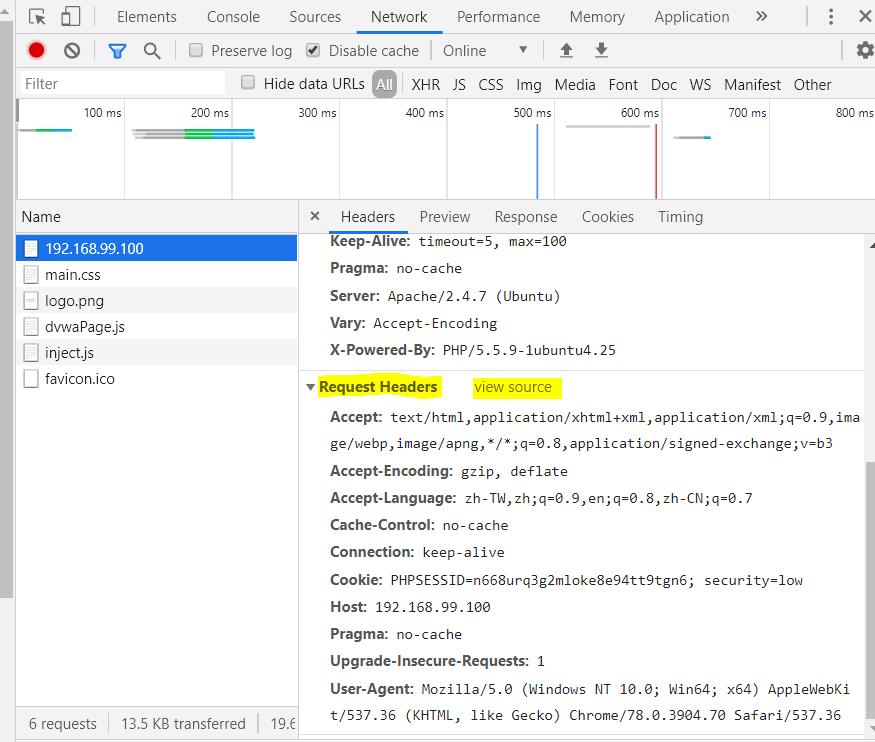
Task: Focus the Filter text field
Action: click(123, 84)
